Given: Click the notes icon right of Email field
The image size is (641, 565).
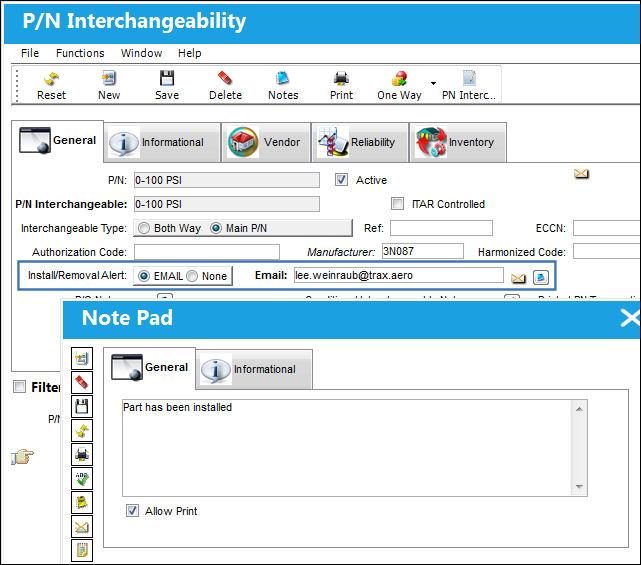Looking at the screenshot, I should click(541, 277).
